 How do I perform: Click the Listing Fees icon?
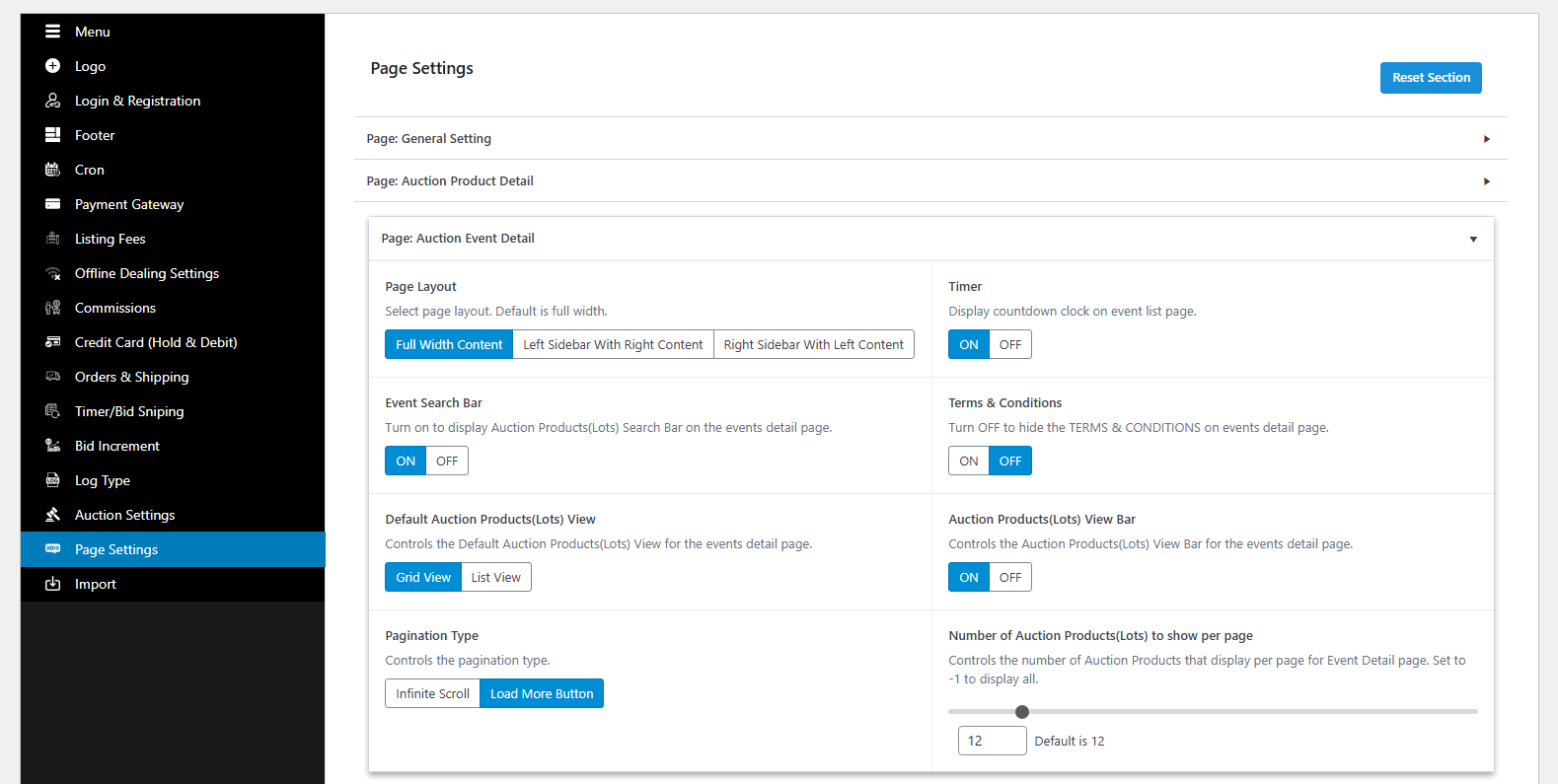[x=53, y=239]
